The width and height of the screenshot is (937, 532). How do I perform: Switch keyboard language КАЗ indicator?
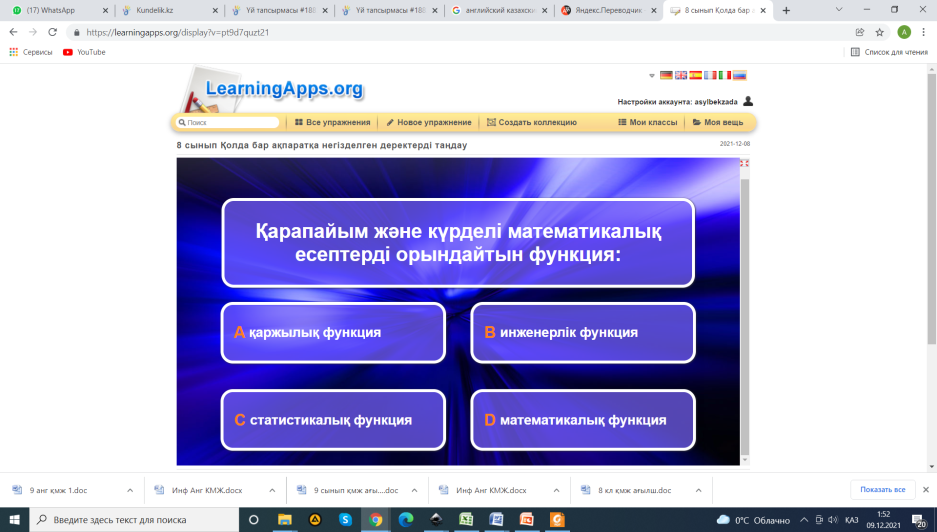pyautogui.click(x=852, y=519)
